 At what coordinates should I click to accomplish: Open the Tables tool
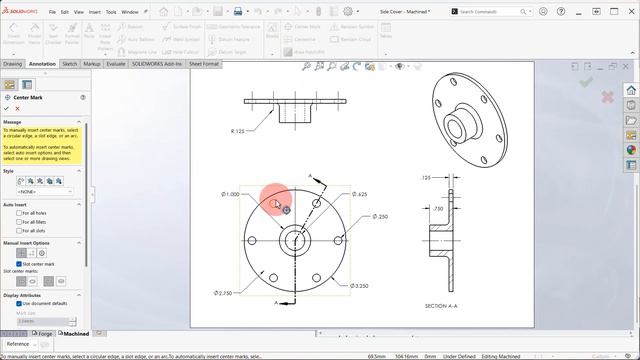coord(386,31)
